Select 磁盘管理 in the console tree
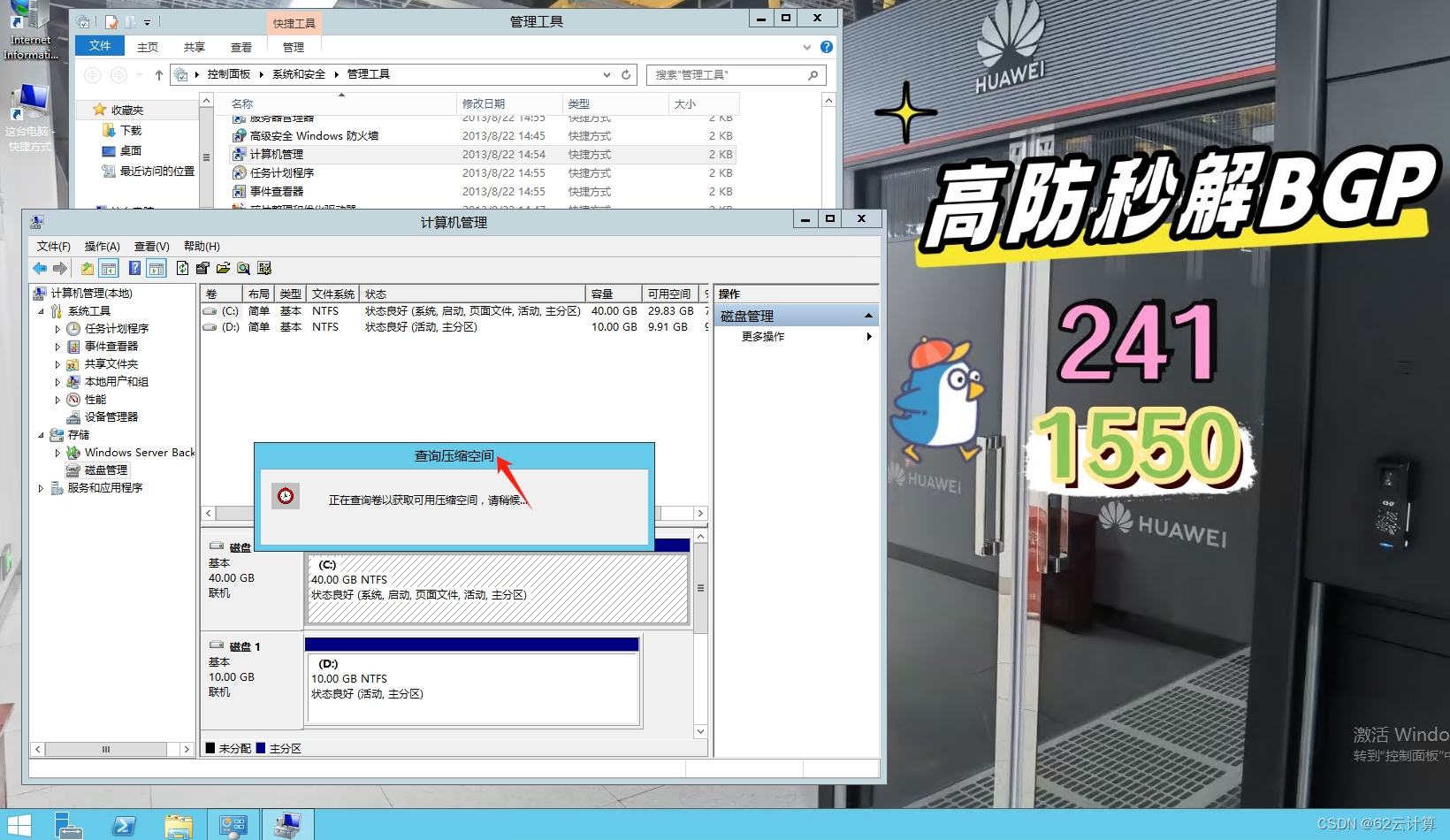 click(106, 470)
